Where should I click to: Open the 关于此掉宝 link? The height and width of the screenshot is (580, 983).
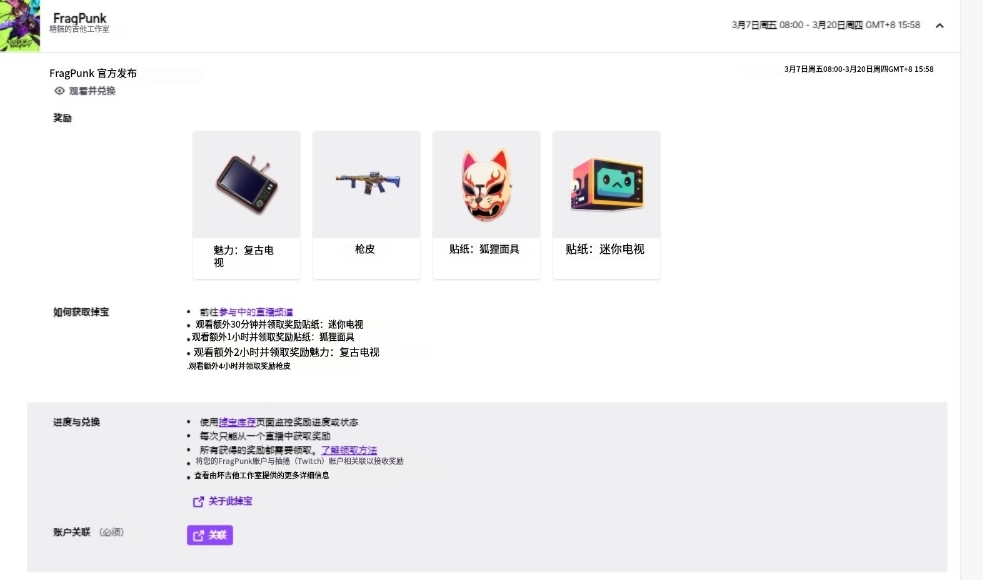pyautogui.click(x=230, y=501)
